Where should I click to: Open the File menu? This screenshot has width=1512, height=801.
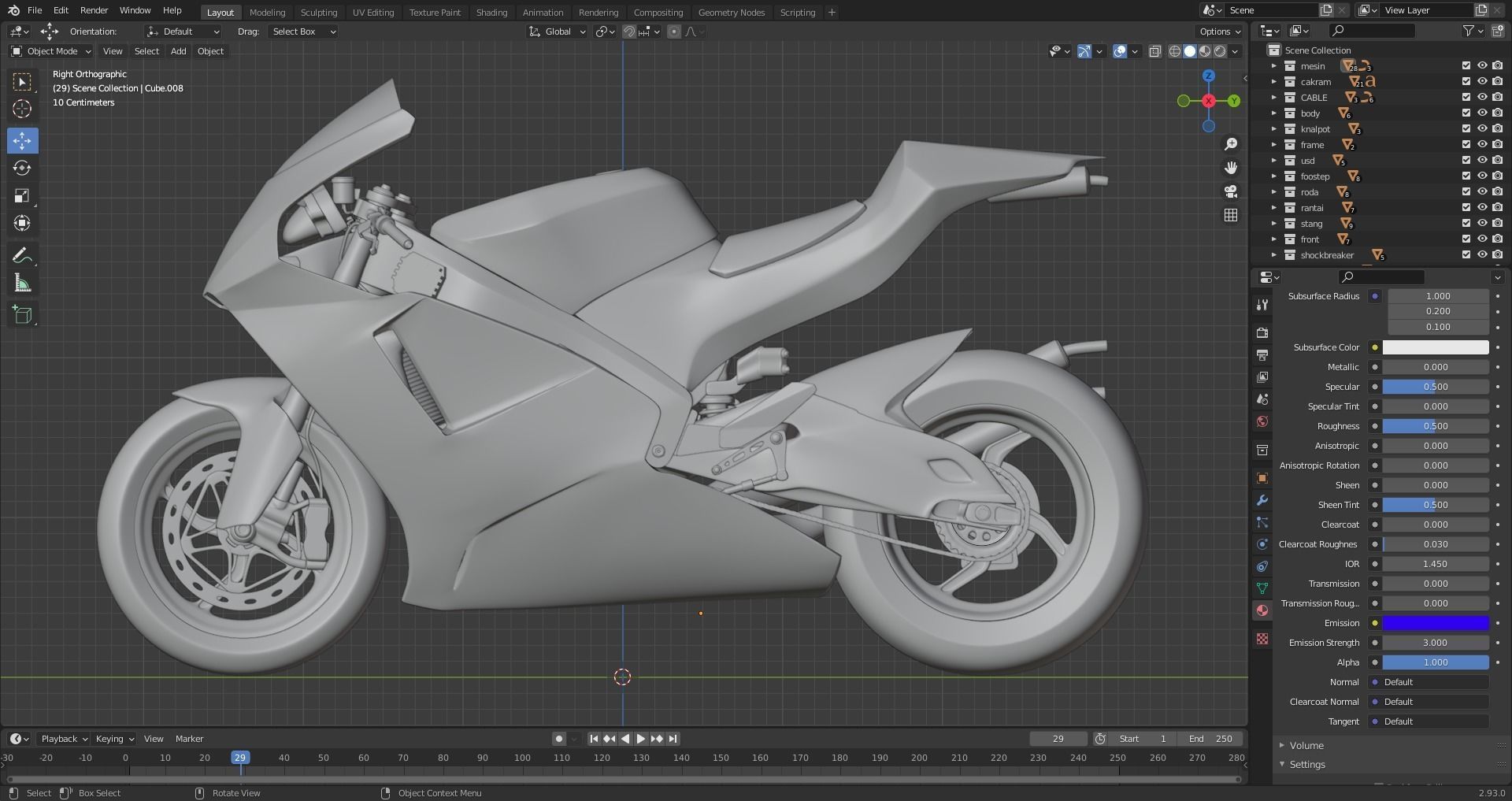click(35, 10)
